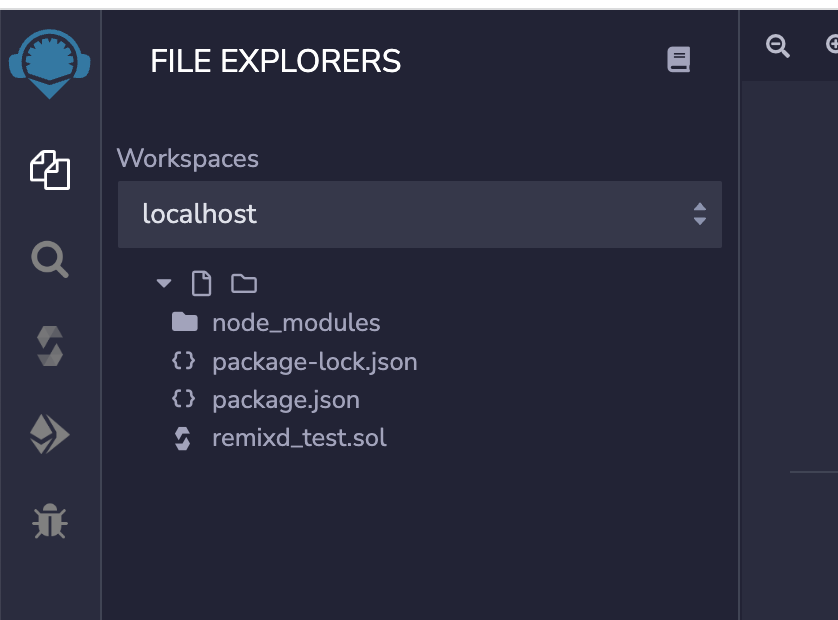Open remixd_test.sol file
Screen dimensions: 838x620
tap(299, 438)
